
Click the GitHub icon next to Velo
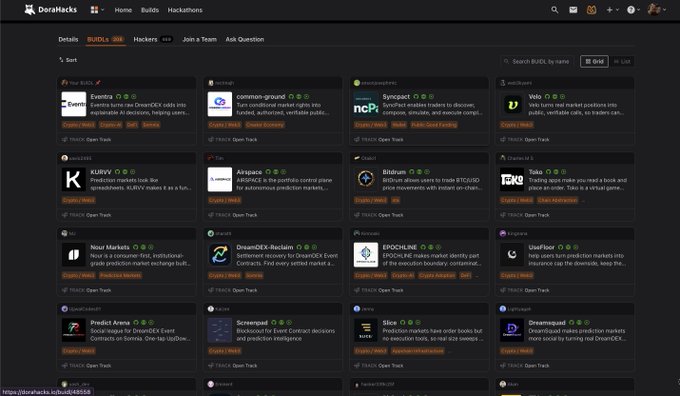pyautogui.click(x=547, y=96)
